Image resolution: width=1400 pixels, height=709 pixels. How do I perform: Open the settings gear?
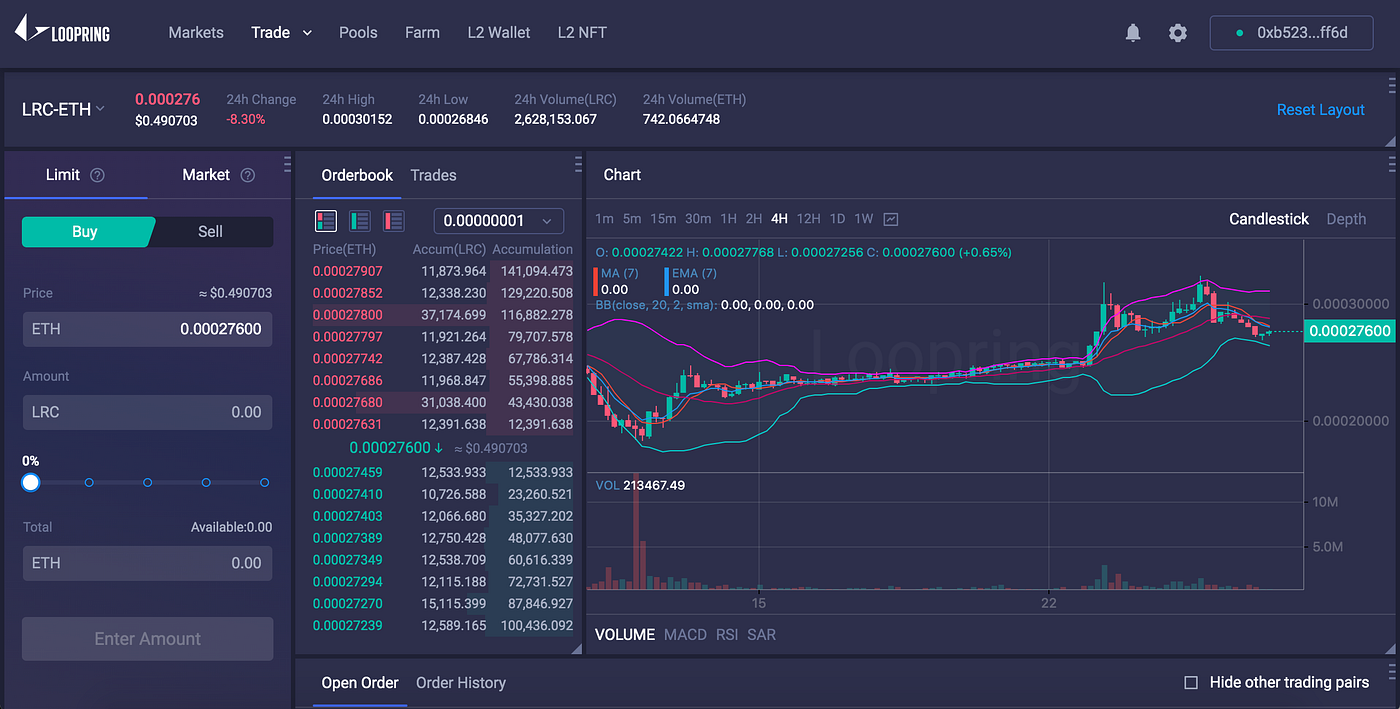(x=1178, y=33)
